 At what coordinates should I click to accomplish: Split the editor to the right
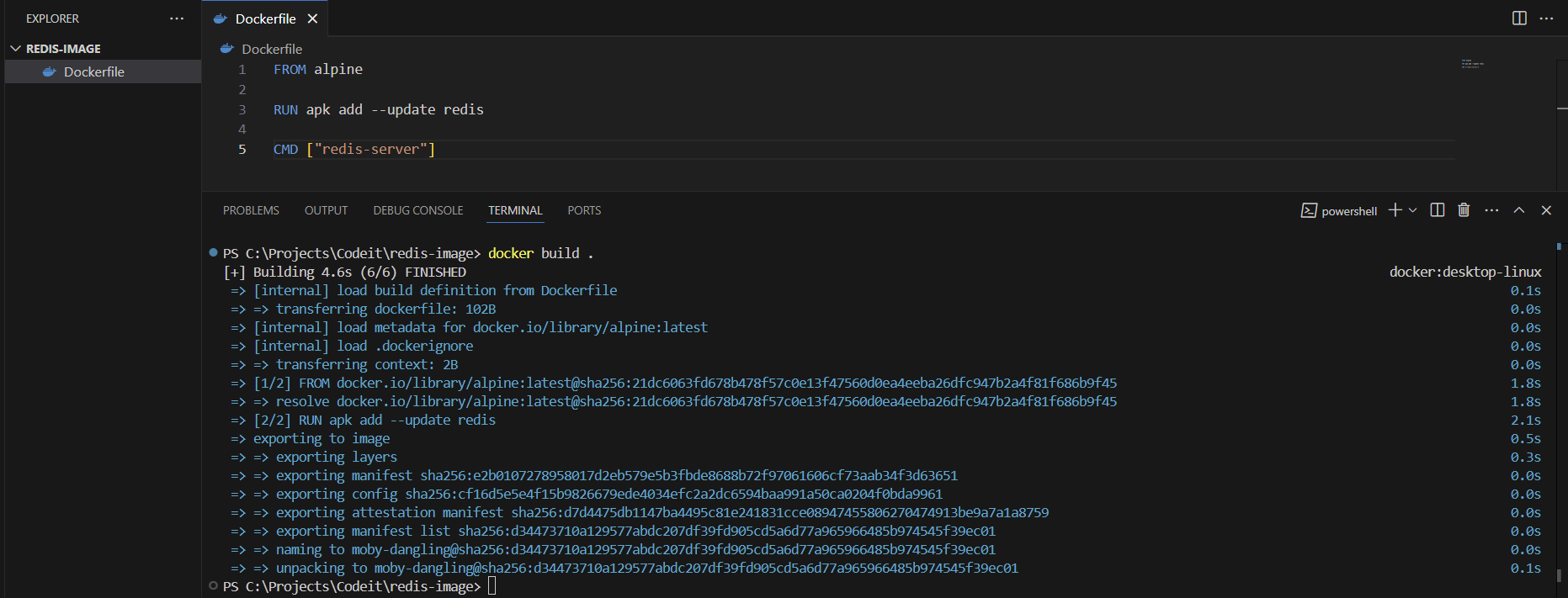point(1519,19)
